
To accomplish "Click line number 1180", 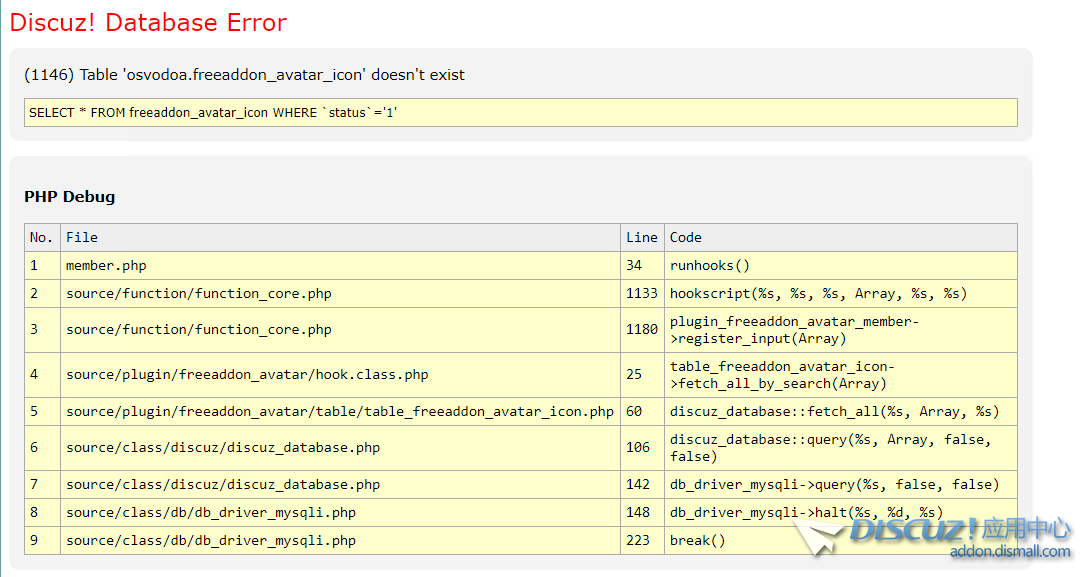I will coord(642,330).
